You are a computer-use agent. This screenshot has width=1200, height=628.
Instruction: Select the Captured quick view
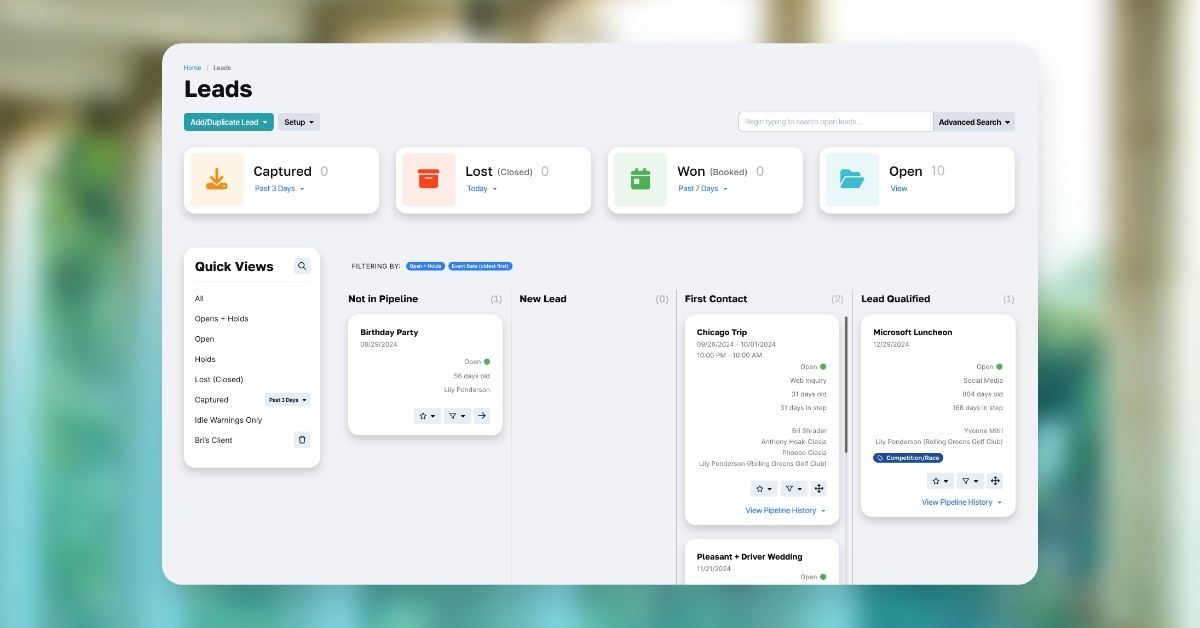point(212,400)
